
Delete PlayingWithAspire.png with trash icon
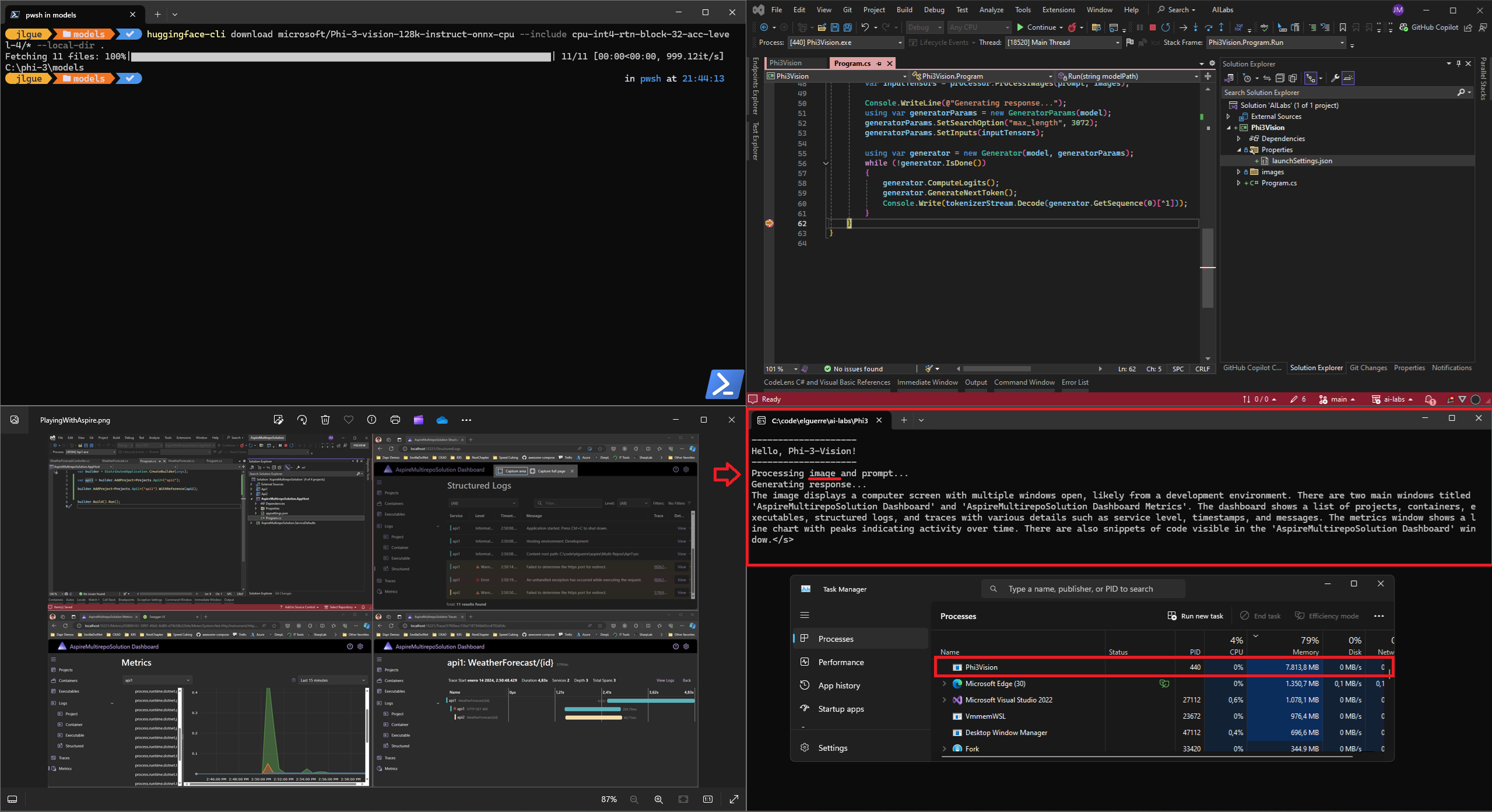[x=325, y=420]
